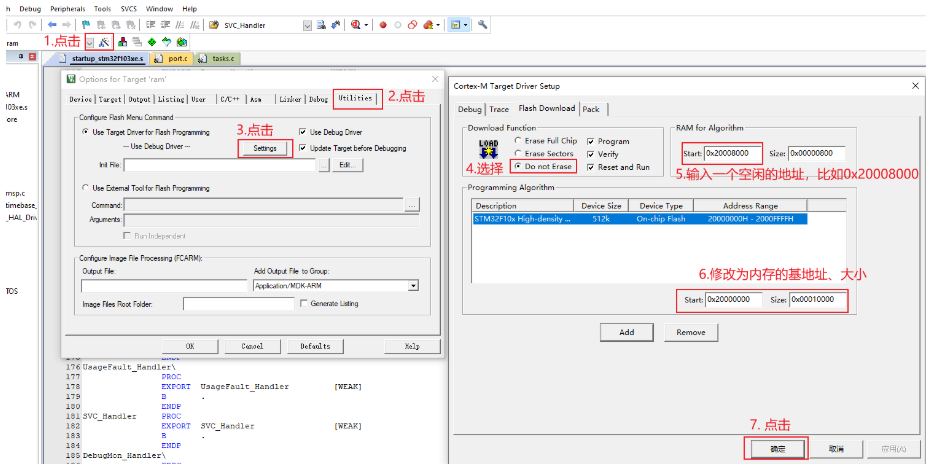Click the incremental find binoculars icon
927x467 pixels.
click(336, 25)
